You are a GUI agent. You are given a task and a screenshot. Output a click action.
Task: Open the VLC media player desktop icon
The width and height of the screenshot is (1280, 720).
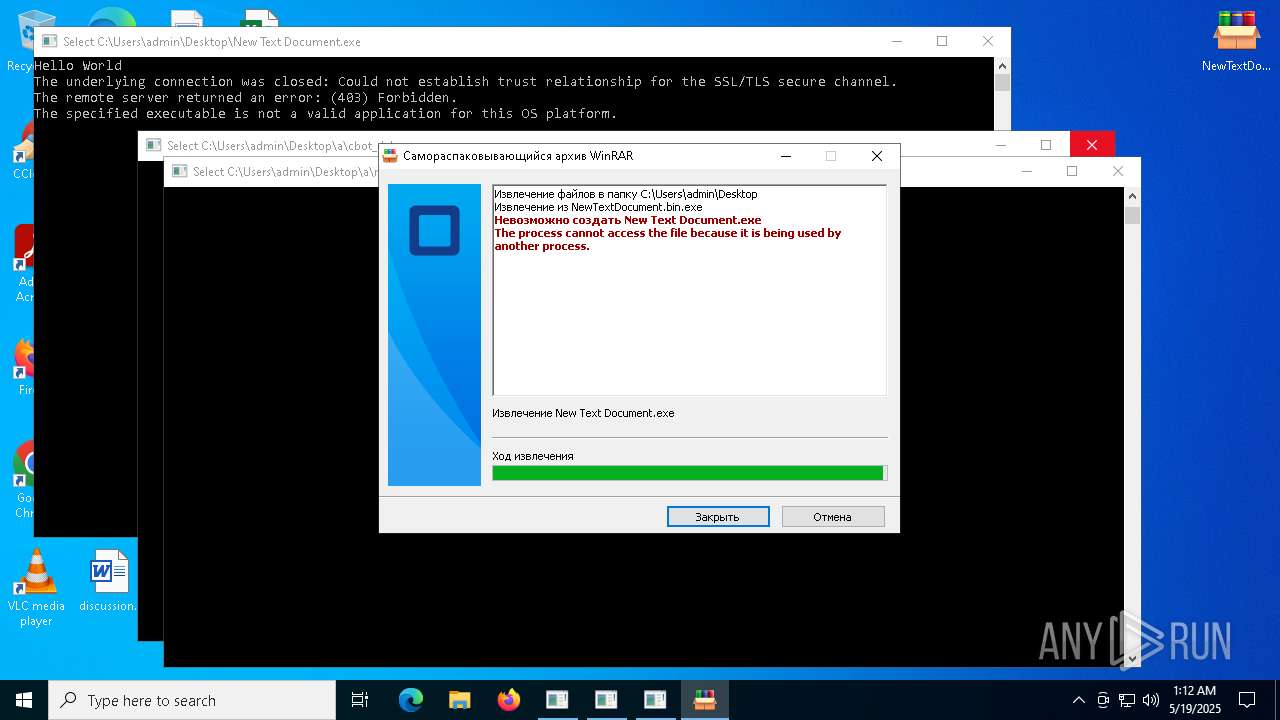pyautogui.click(x=36, y=588)
